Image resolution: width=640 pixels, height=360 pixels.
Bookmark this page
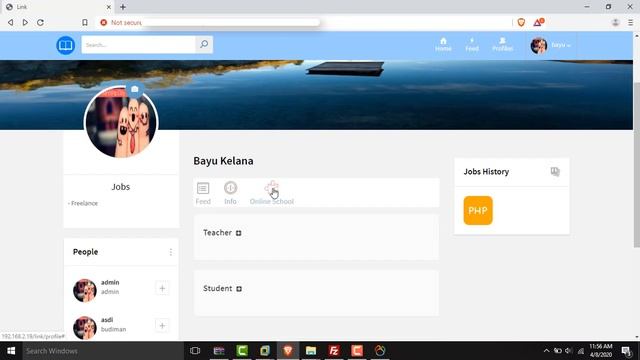pyautogui.click(x=85, y=22)
